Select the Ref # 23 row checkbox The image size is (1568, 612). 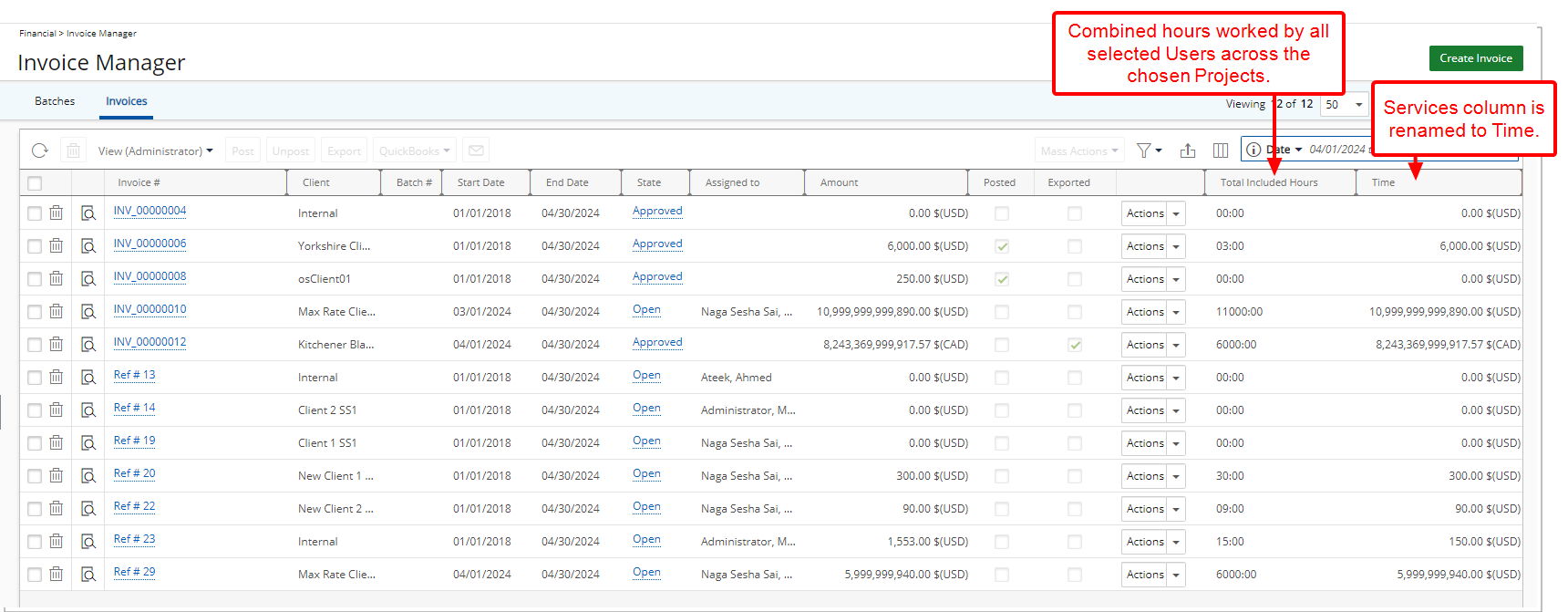pos(35,542)
